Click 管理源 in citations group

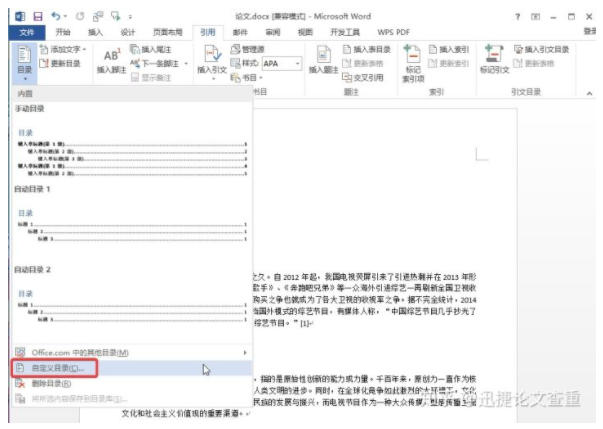point(248,49)
